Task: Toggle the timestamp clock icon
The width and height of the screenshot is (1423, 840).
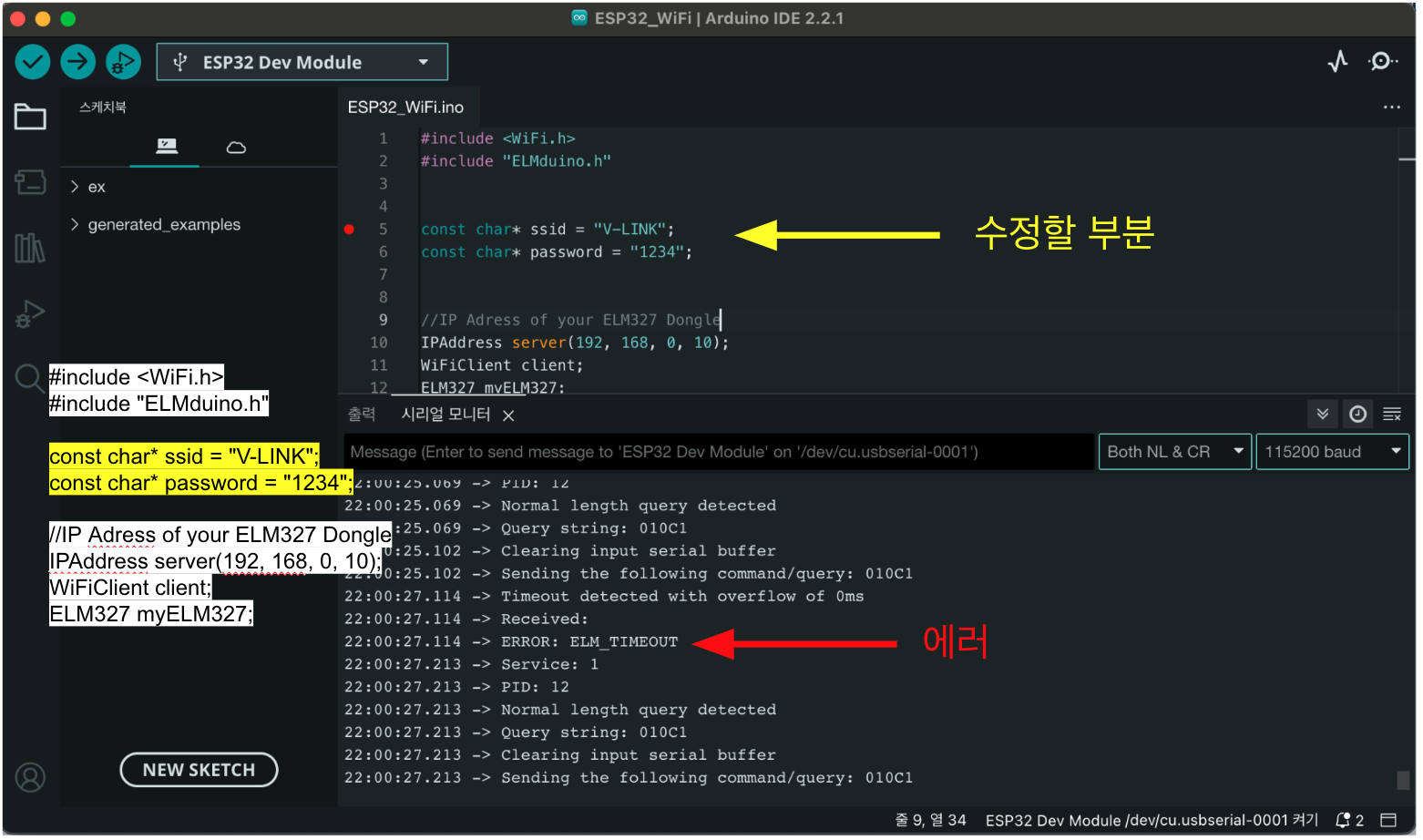Action: tap(1357, 415)
